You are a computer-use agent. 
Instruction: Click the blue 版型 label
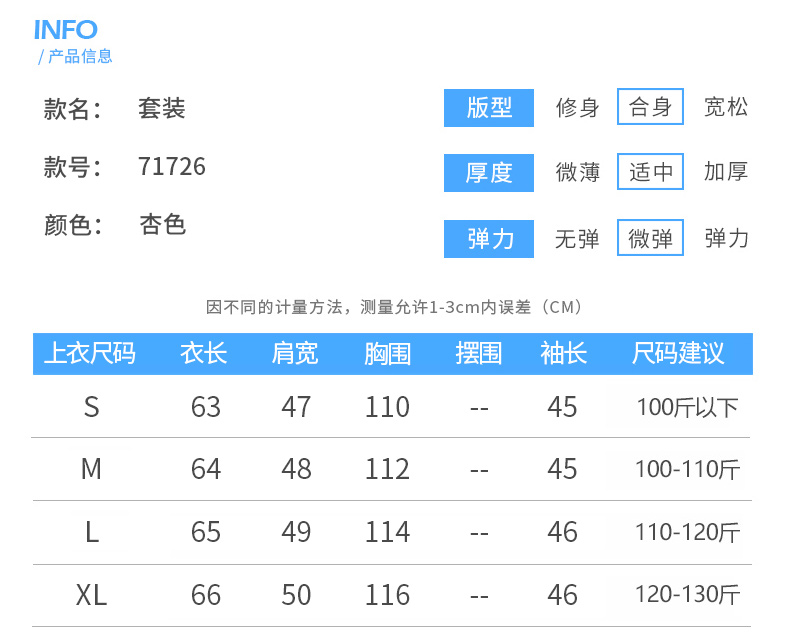coord(489,107)
